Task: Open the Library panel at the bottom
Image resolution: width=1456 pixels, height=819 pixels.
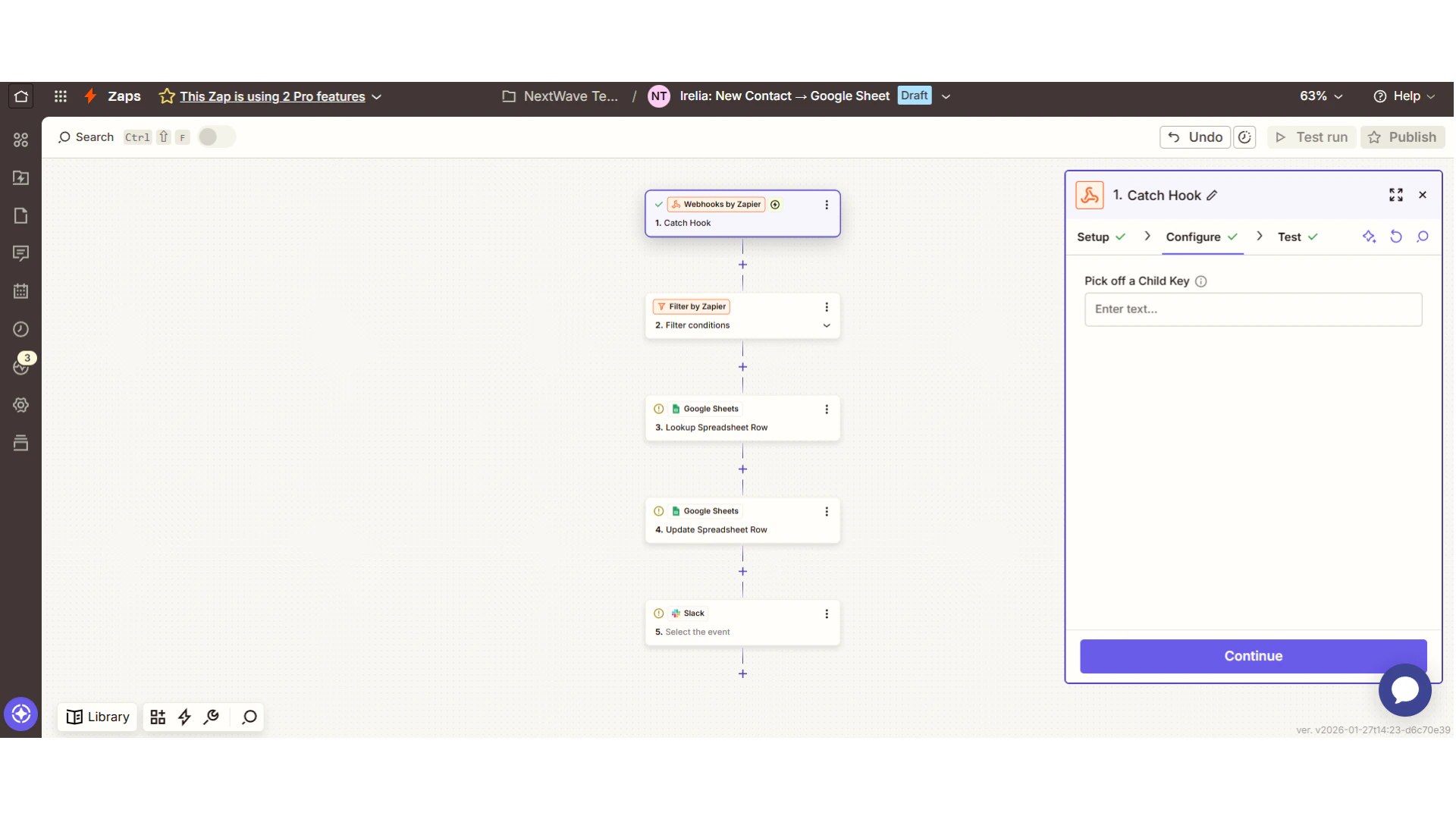Action: (x=97, y=717)
